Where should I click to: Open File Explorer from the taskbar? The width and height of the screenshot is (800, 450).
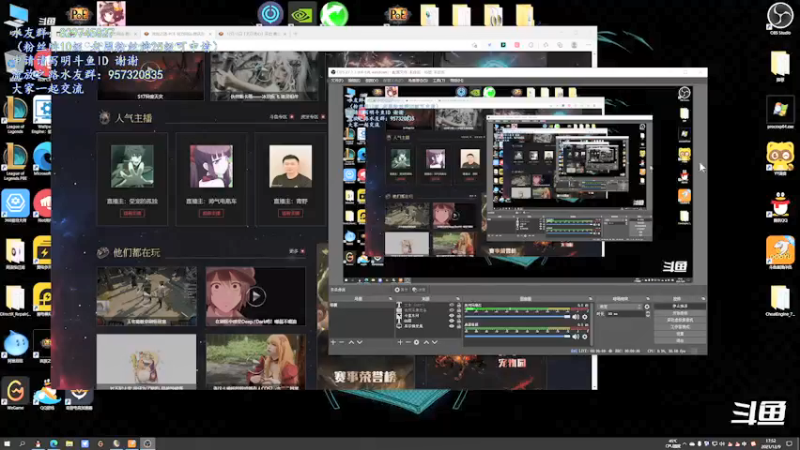pyautogui.click(x=69, y=444)
